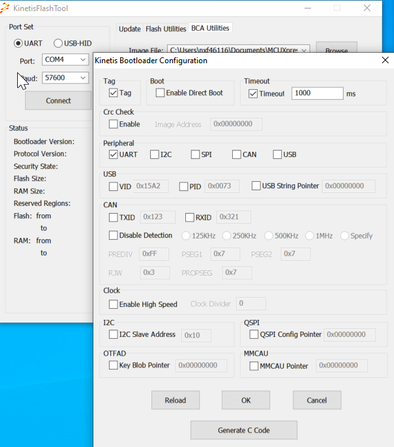Select the 1MHz CAN speed radio

coord(309,236)
